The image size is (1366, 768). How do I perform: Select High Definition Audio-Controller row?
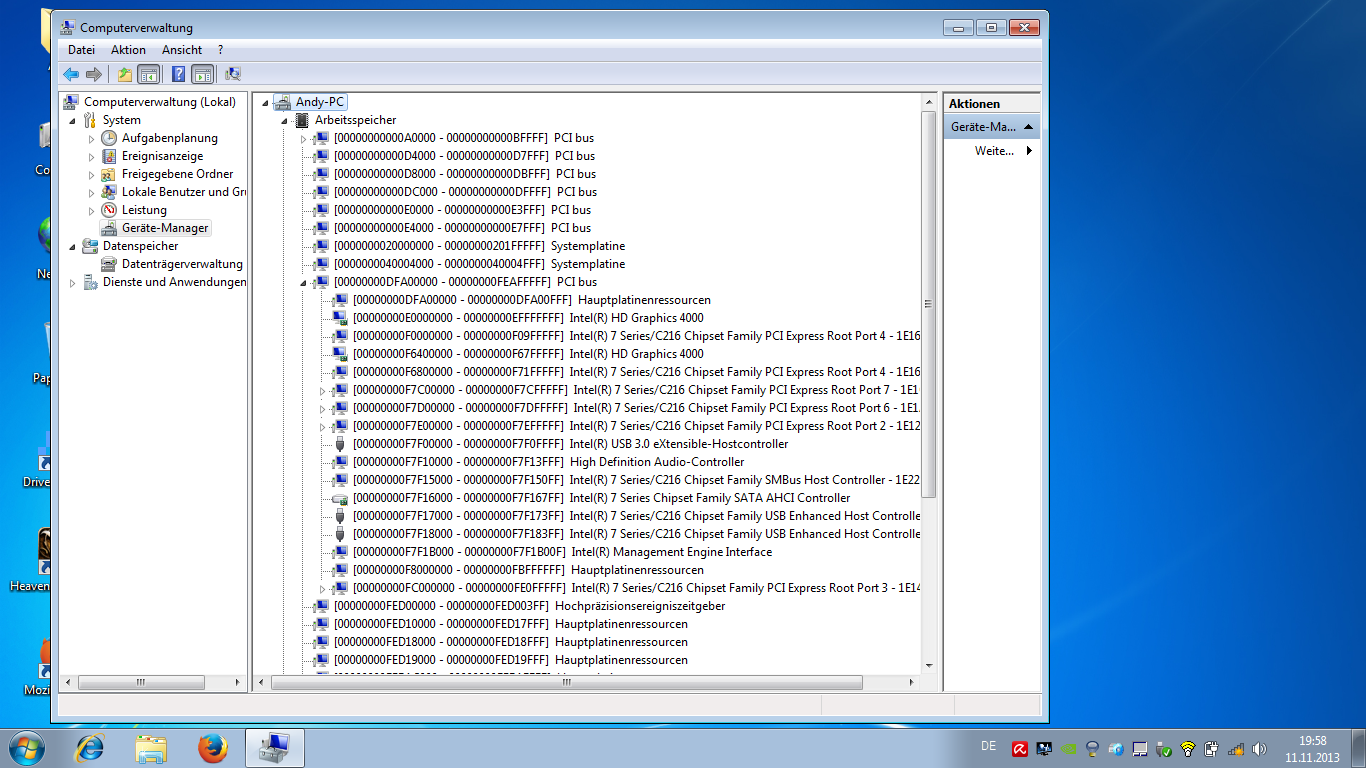click(x=548, y=462)
